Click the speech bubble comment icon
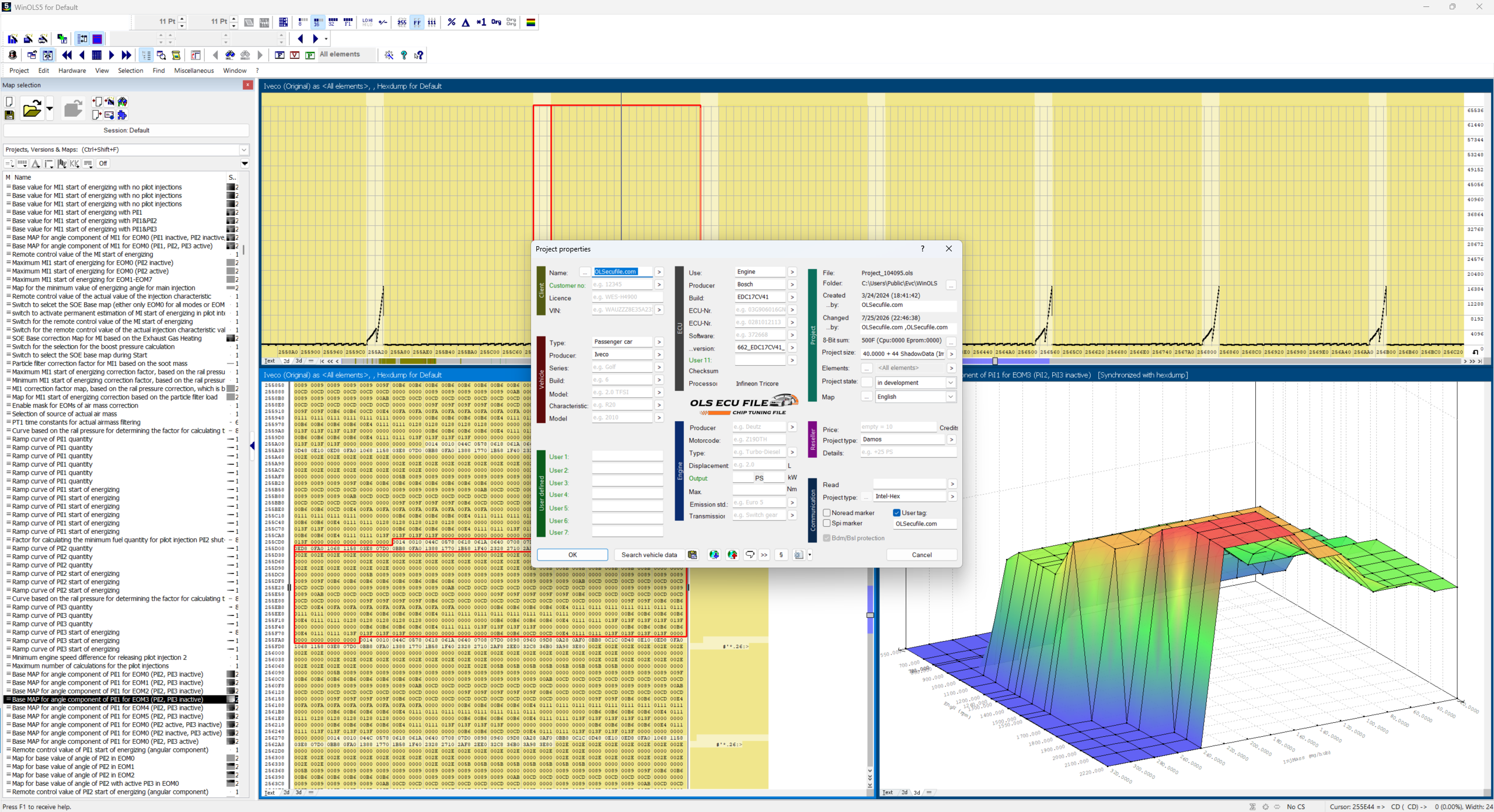The image size is (1494, 812). pos(750,555)
